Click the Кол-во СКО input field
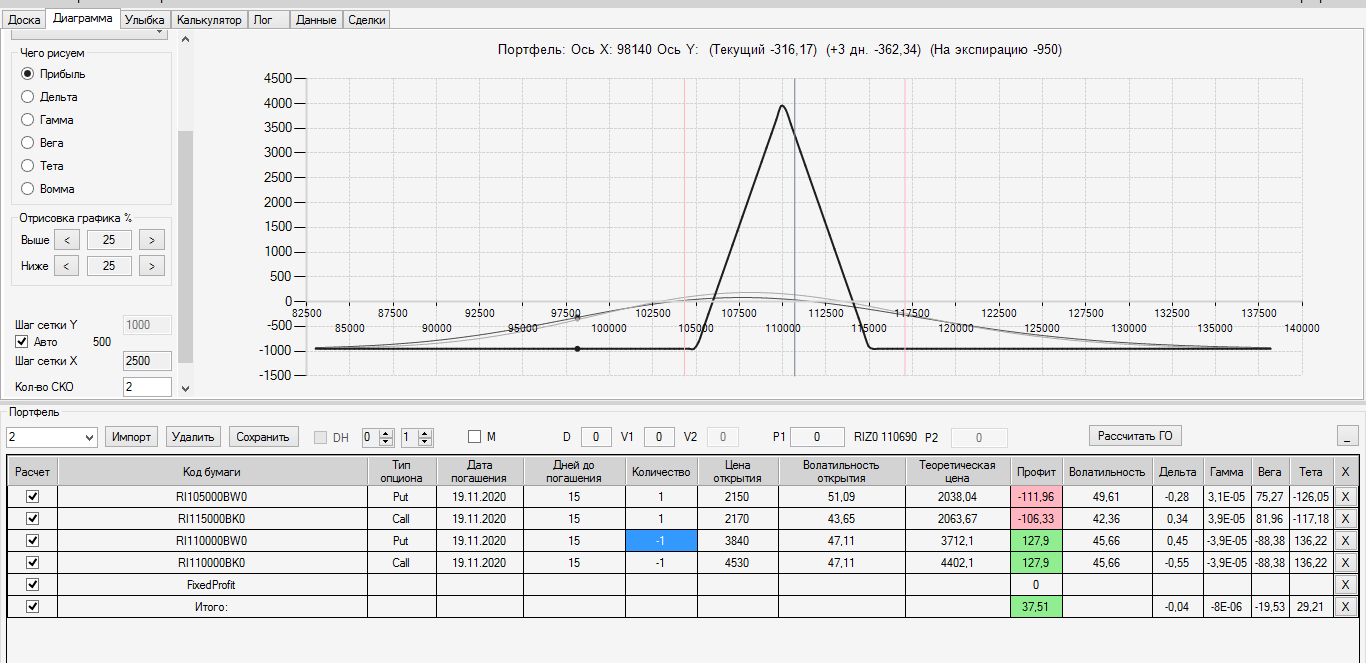Image resolution: width=1366 pixels, height=663 pixels. coord(146,387)
